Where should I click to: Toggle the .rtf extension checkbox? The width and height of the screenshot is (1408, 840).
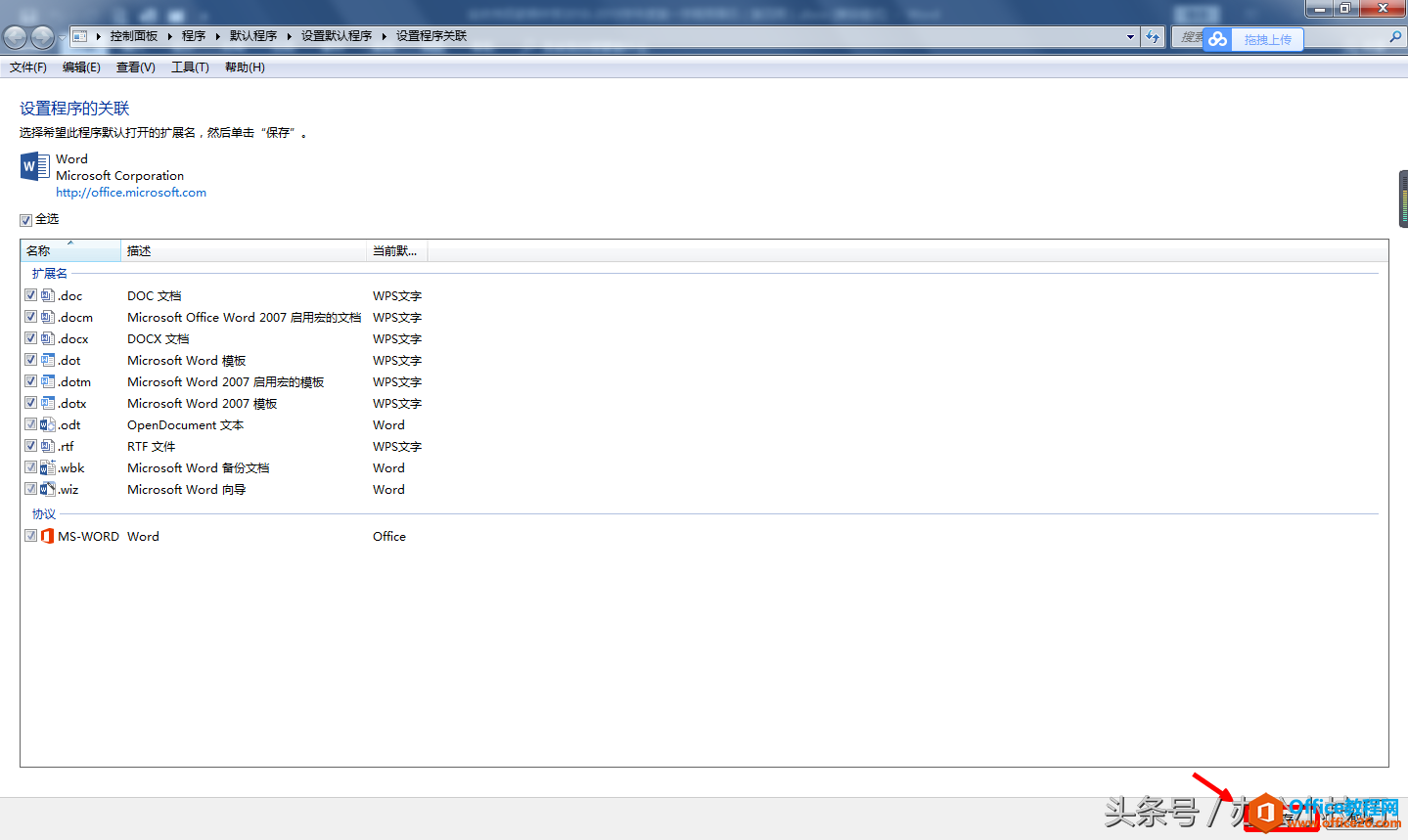coord(30,446)
